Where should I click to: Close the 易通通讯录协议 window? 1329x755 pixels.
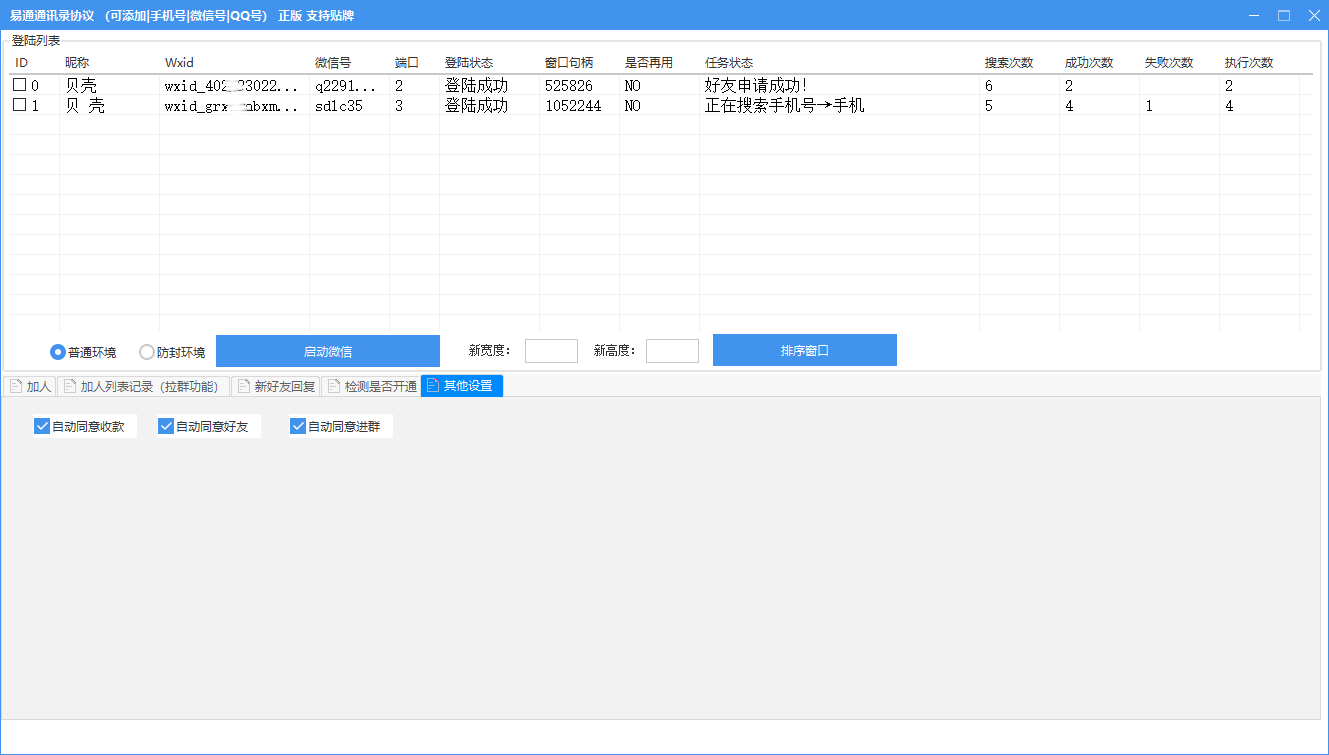pyautogui.click(x=1314, y=15)
